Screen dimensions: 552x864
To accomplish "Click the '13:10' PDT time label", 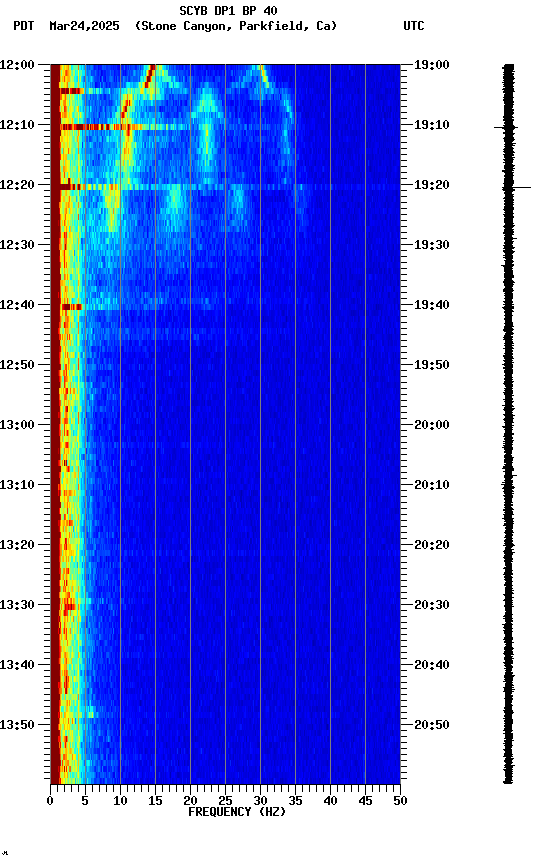I will point(17,485).
